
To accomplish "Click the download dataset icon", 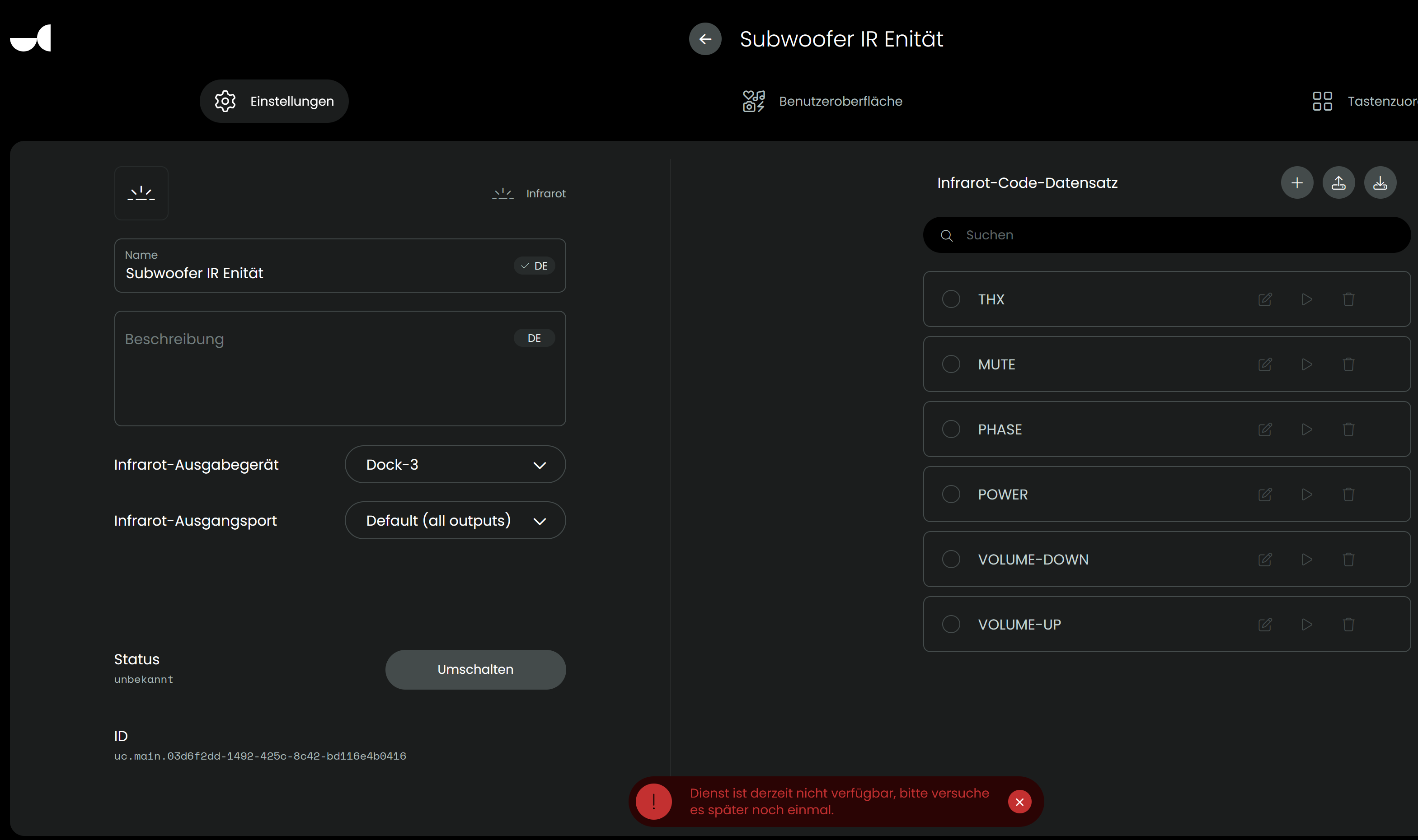I will tap(1380, 183).
